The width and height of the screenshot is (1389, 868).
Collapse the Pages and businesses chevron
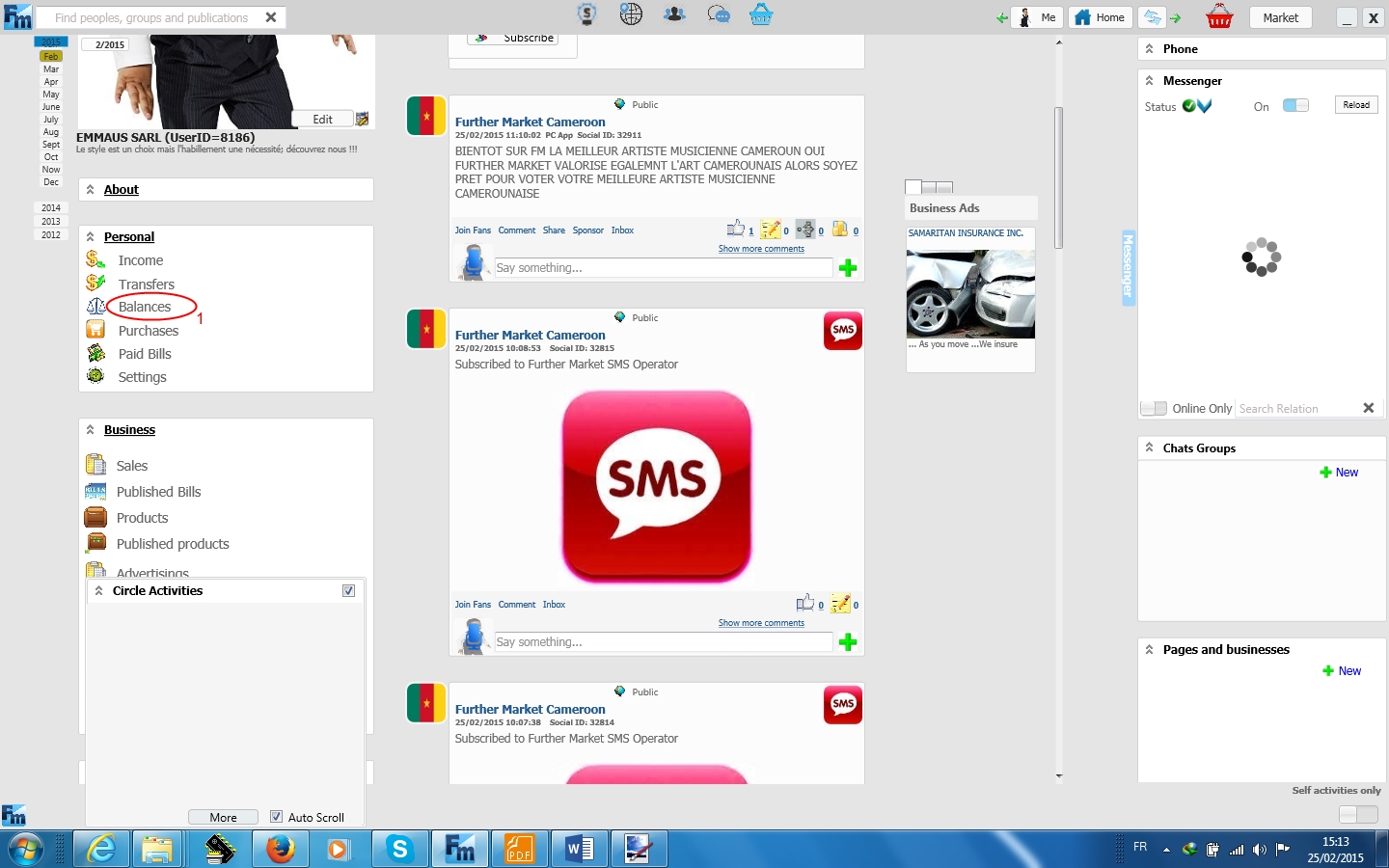[x=1149, y=649]
